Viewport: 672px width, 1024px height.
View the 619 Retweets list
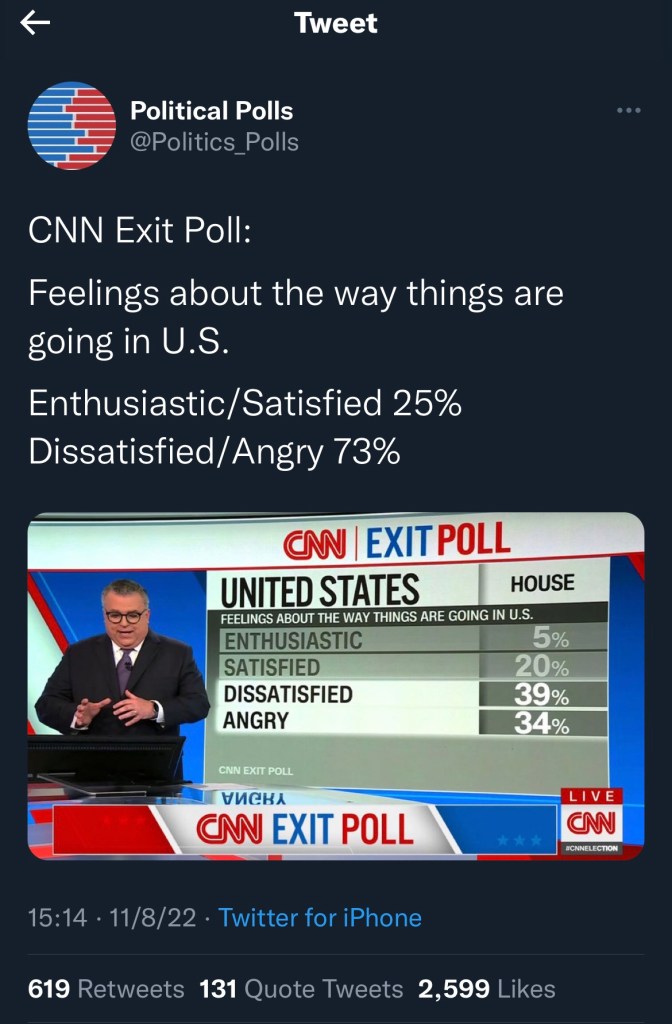(x=106, y=989)
